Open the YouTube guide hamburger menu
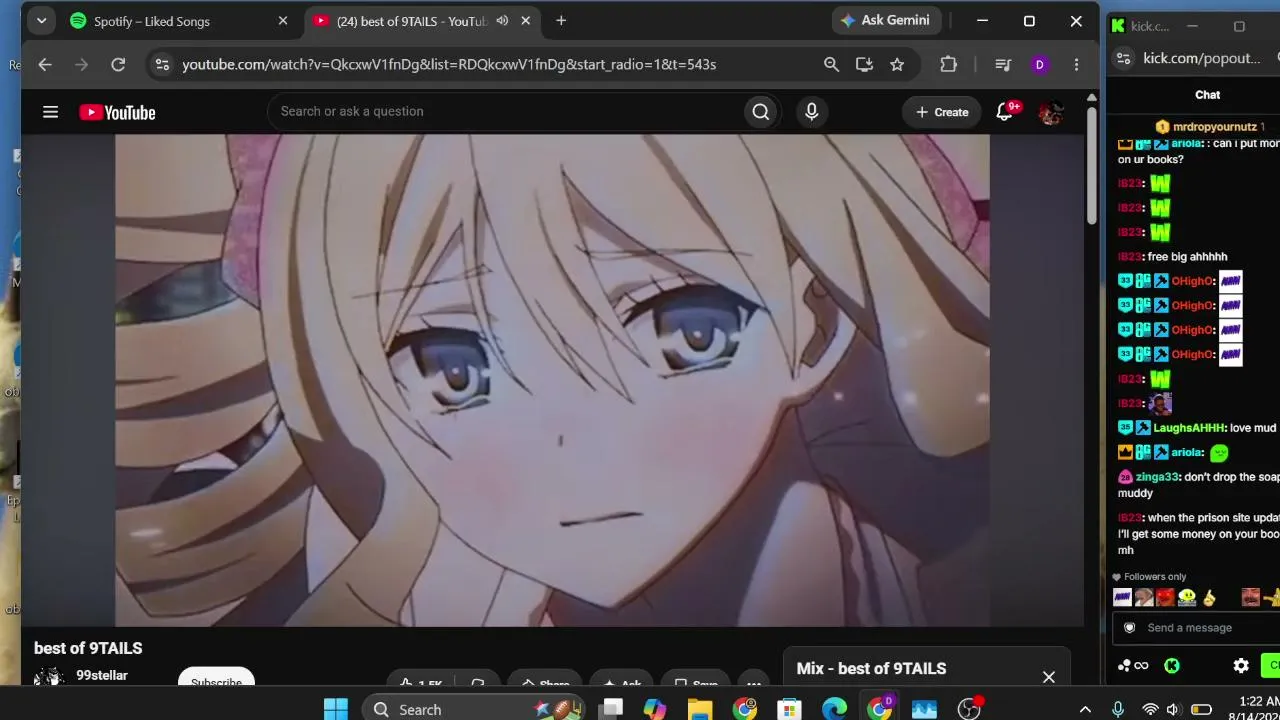 click(50, 112)
